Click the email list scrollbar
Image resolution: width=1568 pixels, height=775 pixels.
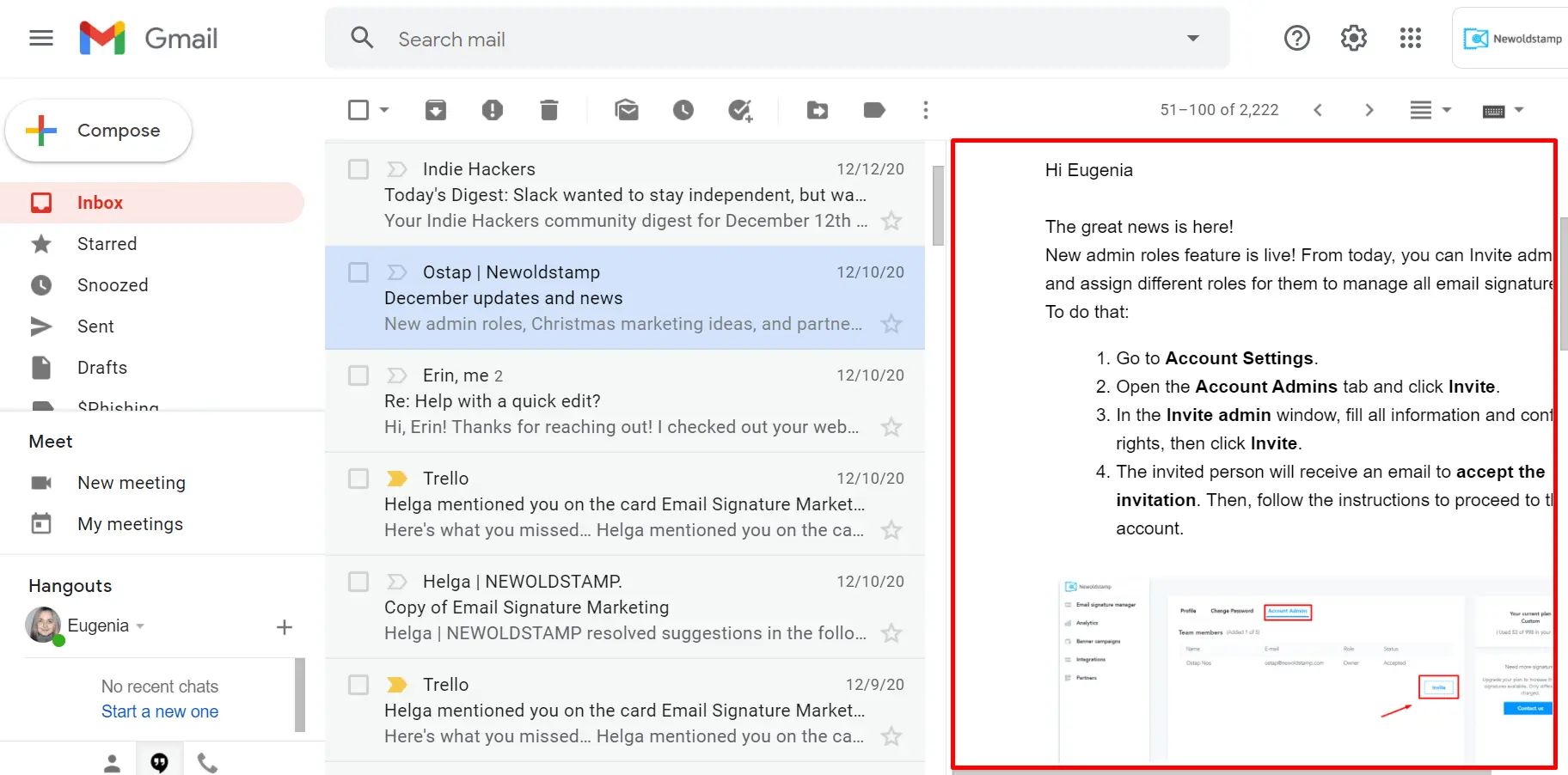point(938,204)
